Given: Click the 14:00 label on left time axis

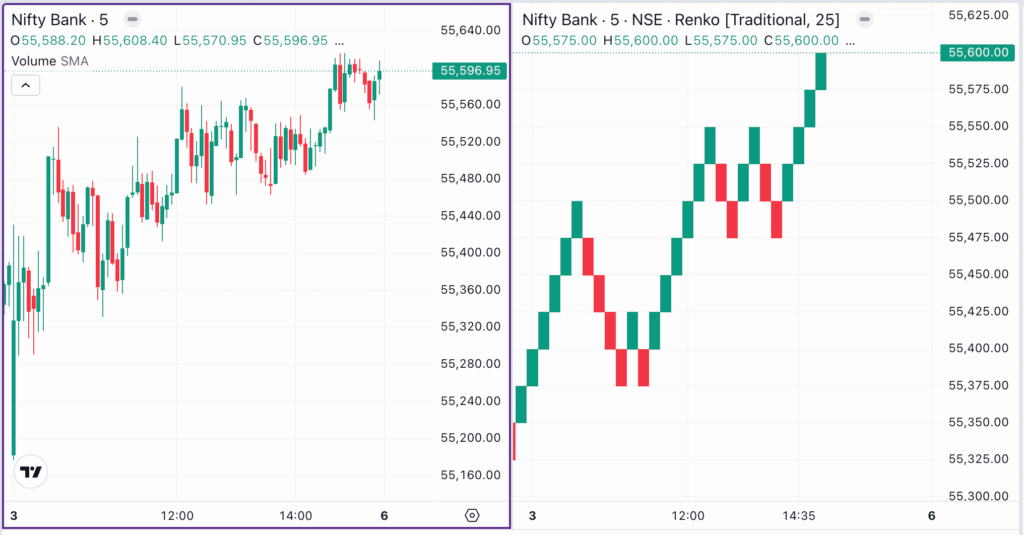Looking at the screenshot, I should (x=296, y=515).
